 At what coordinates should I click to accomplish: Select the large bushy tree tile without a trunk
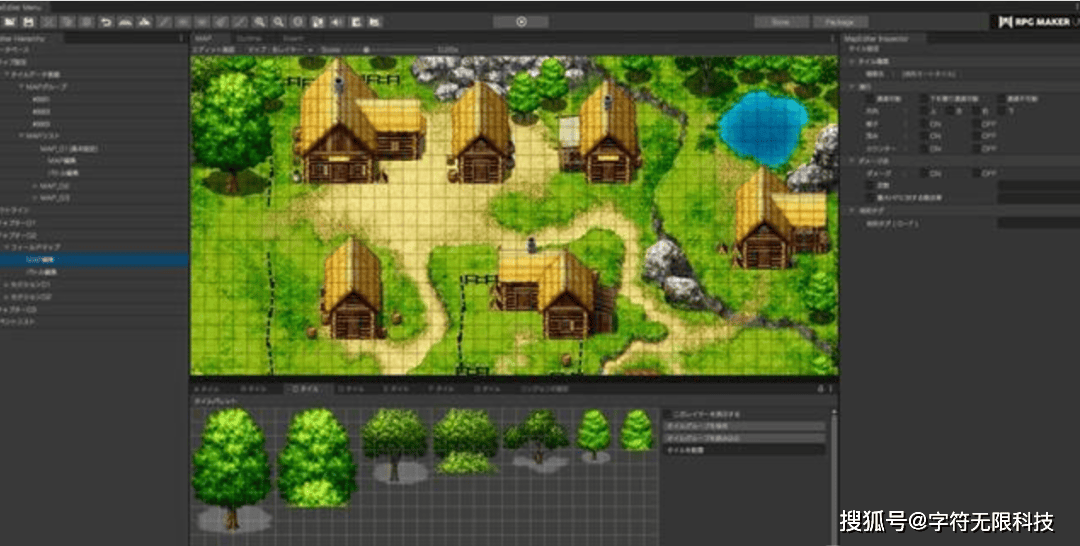coord(315,456)
